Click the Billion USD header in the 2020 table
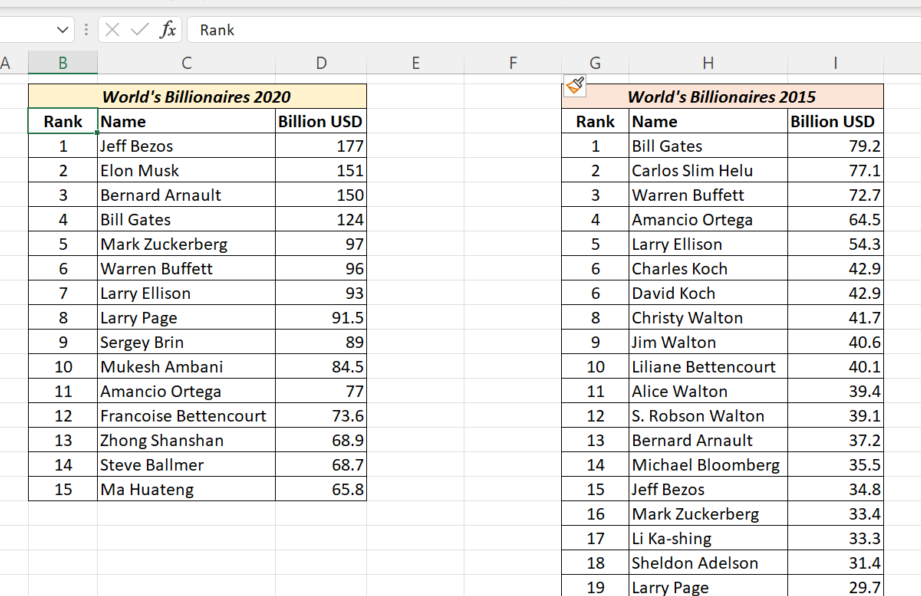 click(321, 121)
